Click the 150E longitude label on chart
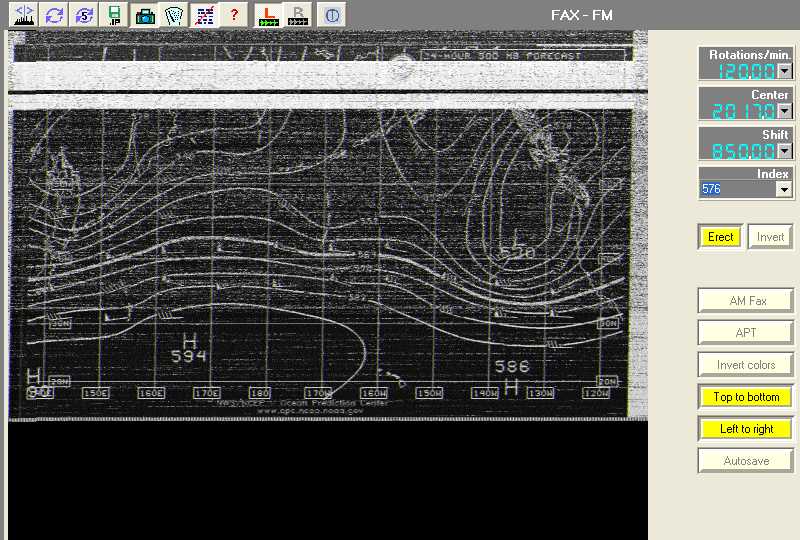This screenshot has height=540, width=800. coord(96,393)
